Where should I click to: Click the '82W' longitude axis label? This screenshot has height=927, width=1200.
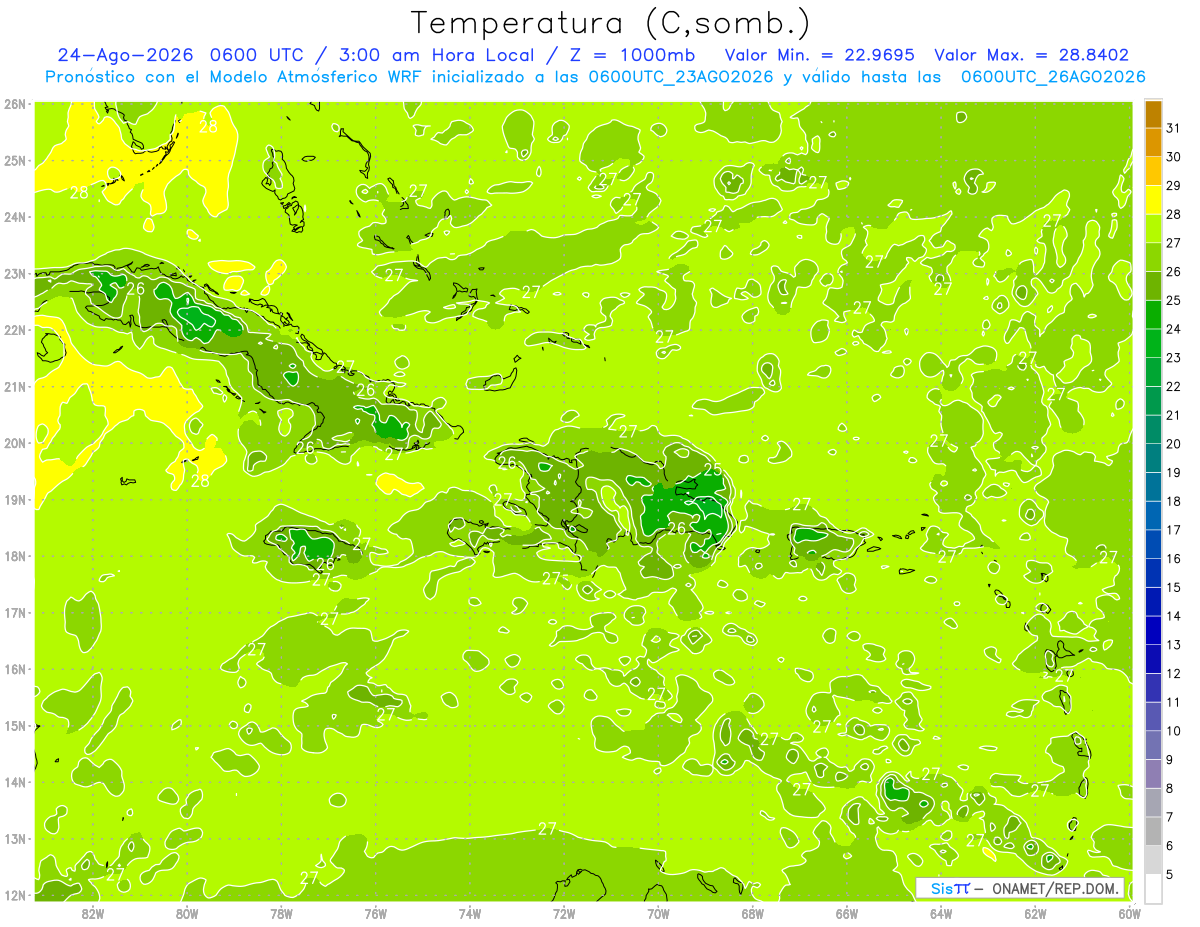click(x=92, y=913)
